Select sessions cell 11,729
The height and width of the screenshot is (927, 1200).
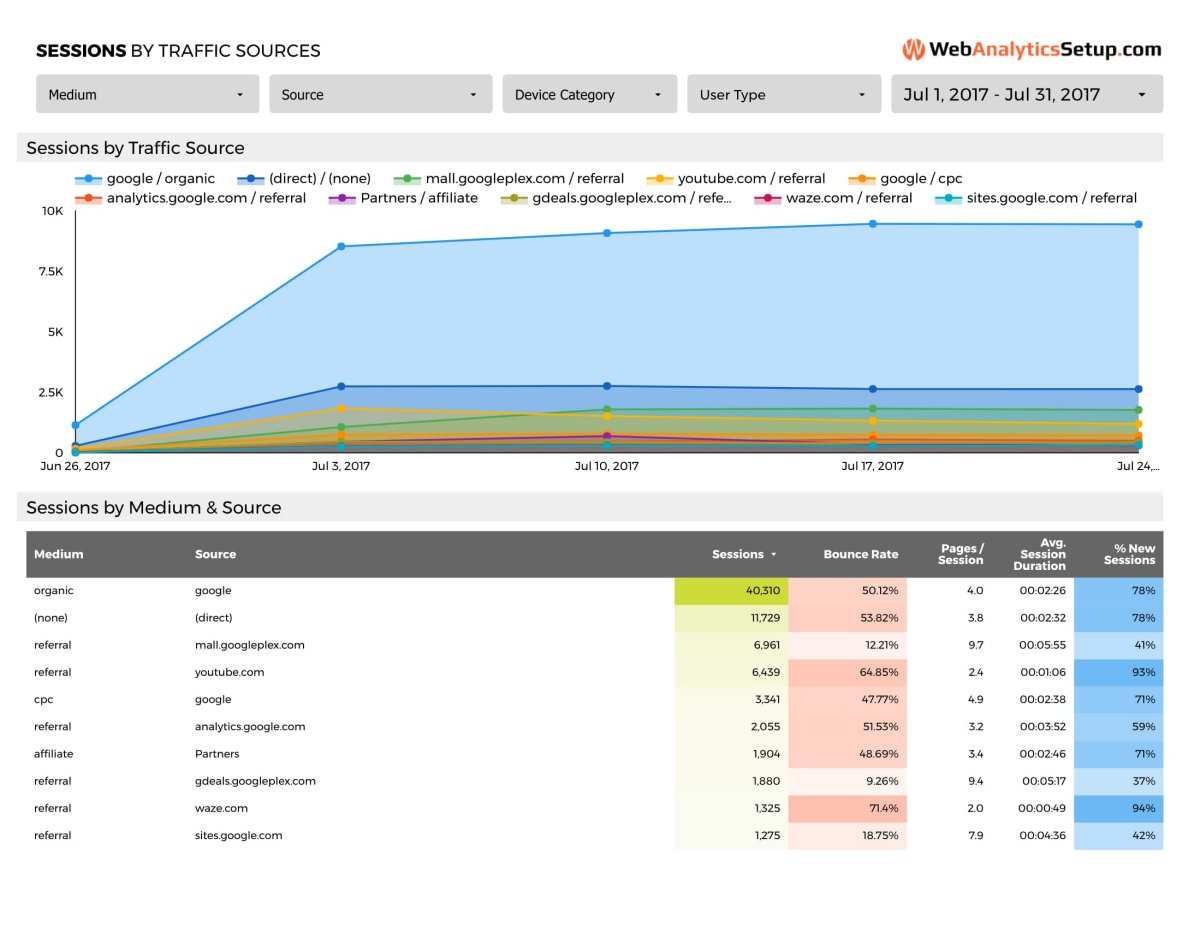(731, 618)
